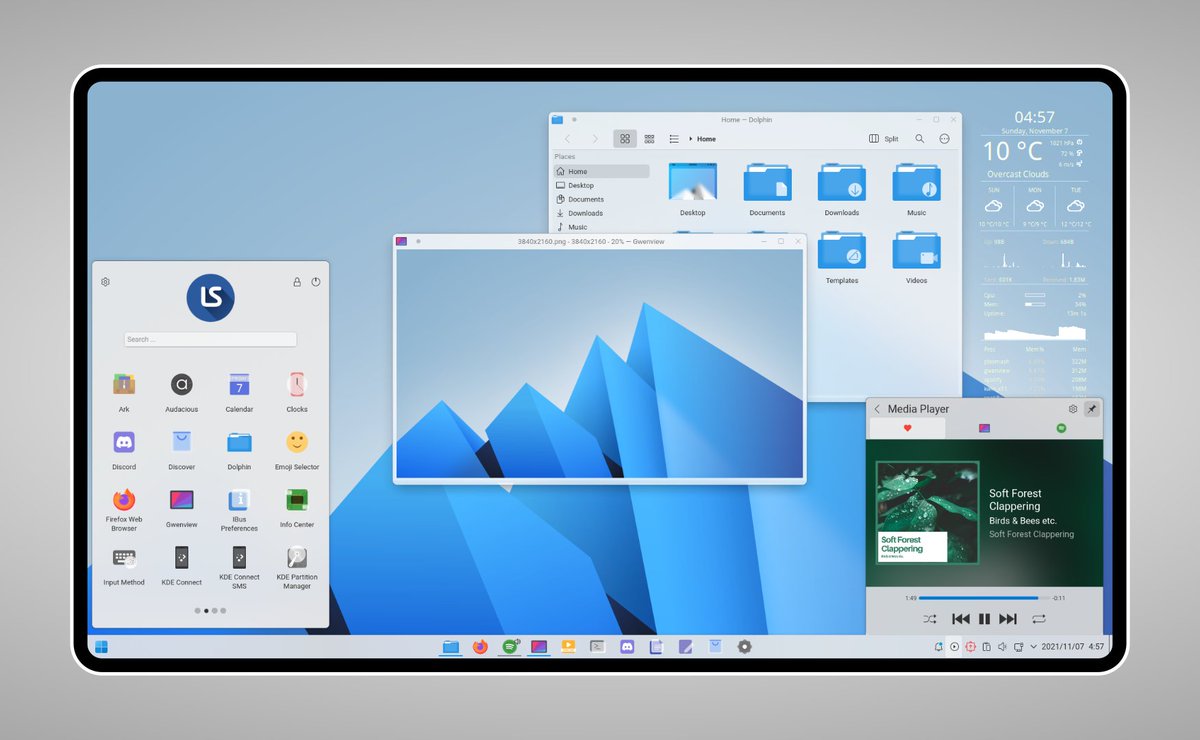Viewport: 1200px width, 740px height.
Task: Open the Videos folder in Dolphin
Action: [916, 257]
